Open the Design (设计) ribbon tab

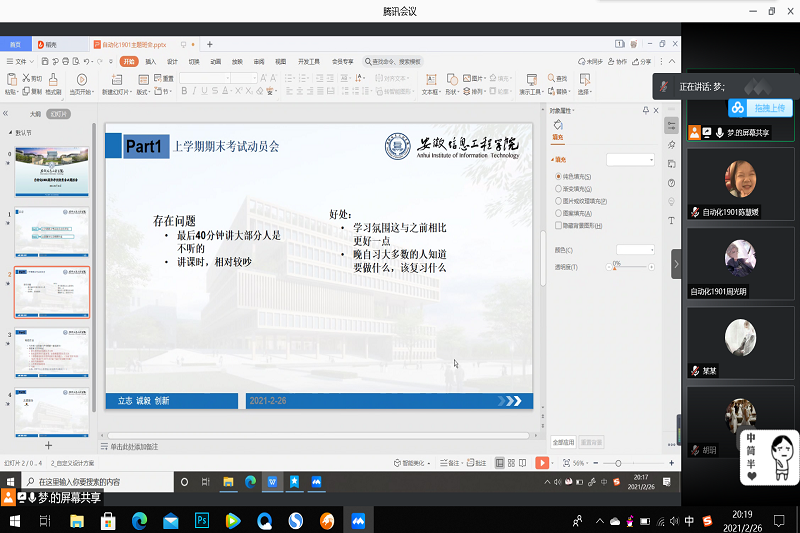tap(172, 62)
